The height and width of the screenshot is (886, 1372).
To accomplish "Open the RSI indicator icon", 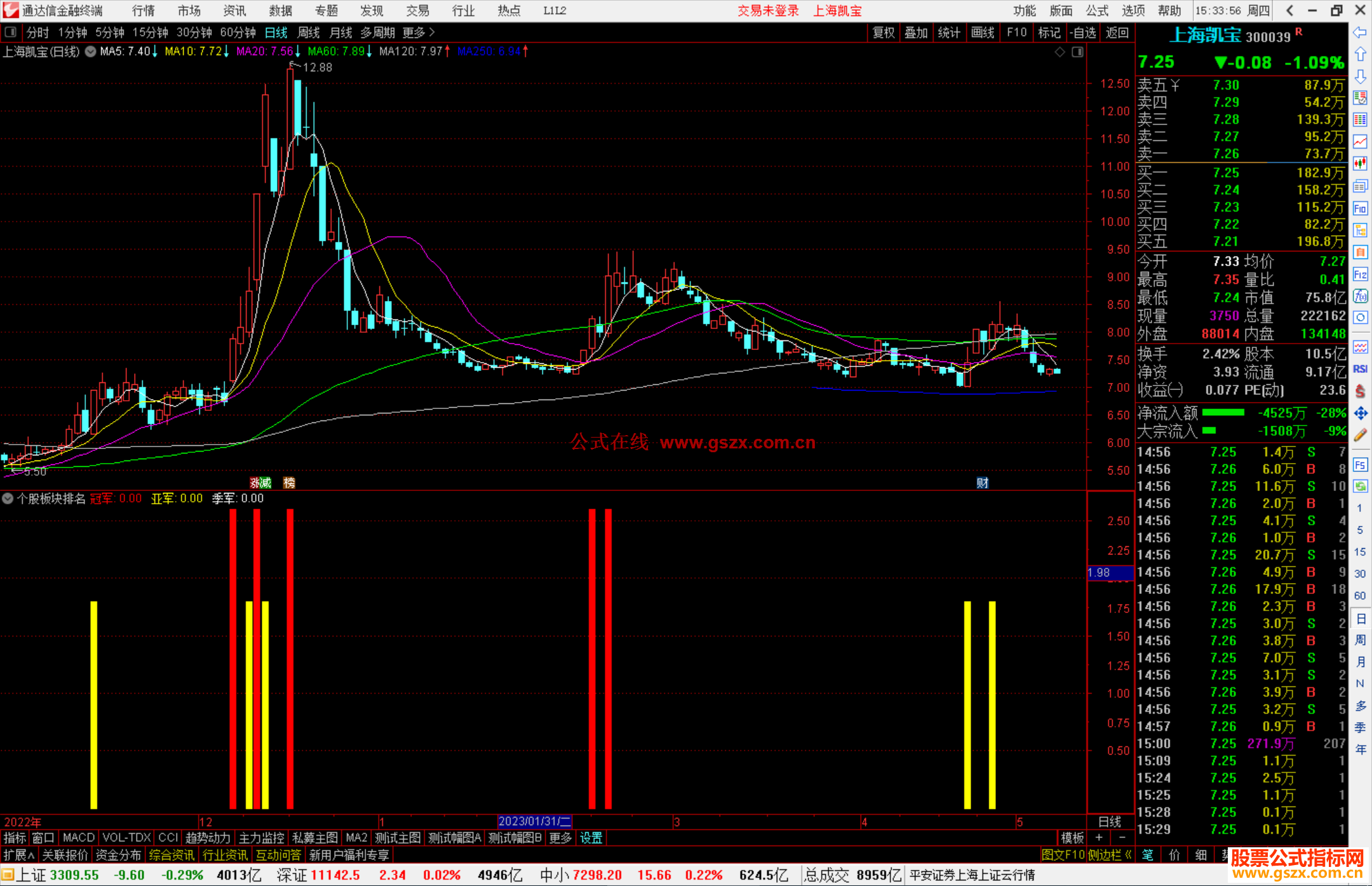I will 1360,369.
